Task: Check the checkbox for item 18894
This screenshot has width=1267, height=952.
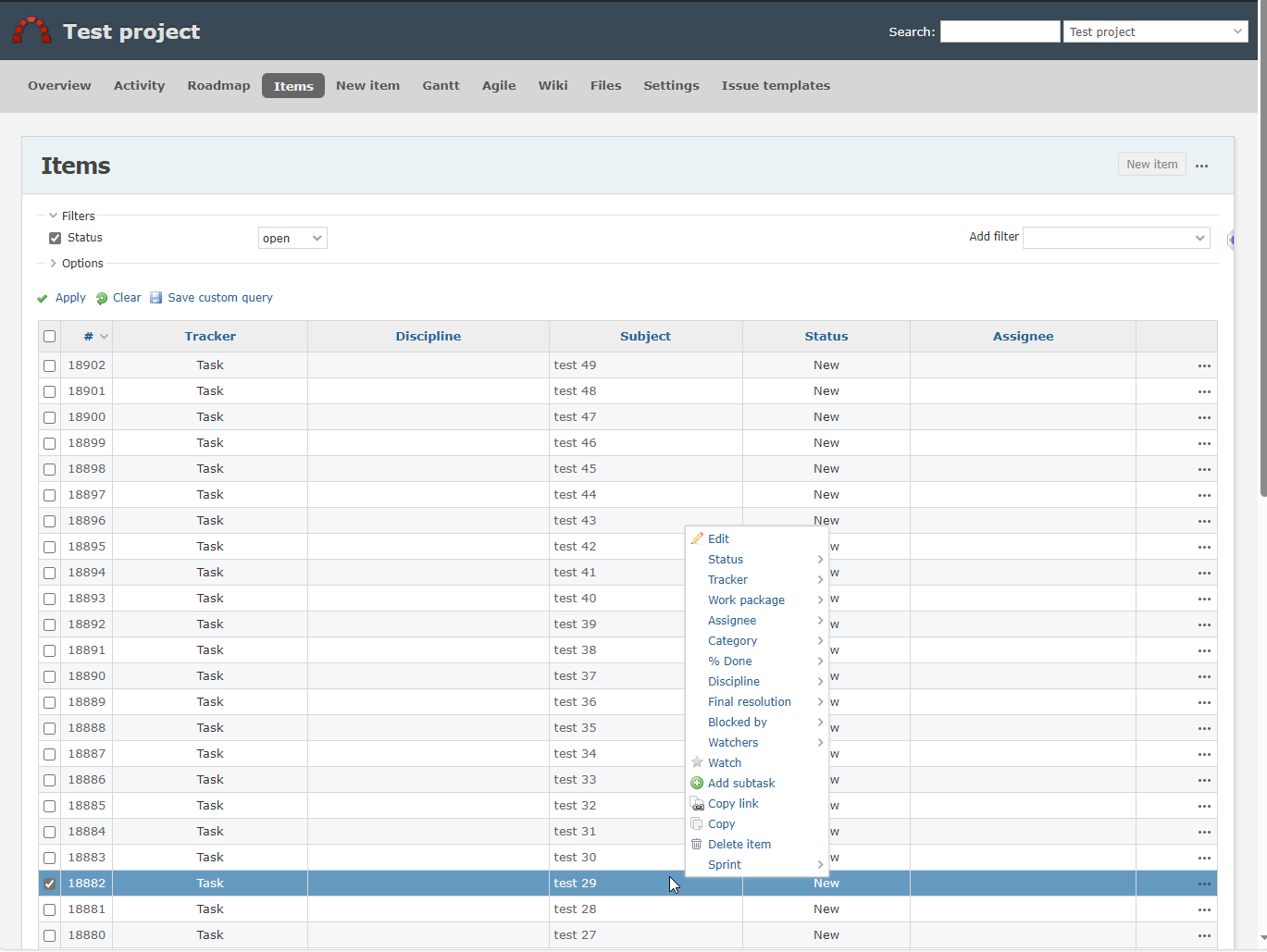Action: click(49, 573)
